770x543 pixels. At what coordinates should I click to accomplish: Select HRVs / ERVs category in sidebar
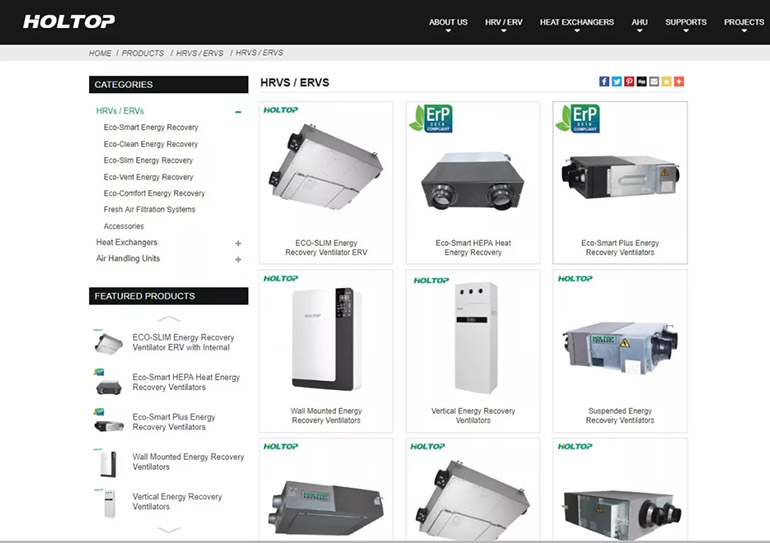(x=120, y=111)
